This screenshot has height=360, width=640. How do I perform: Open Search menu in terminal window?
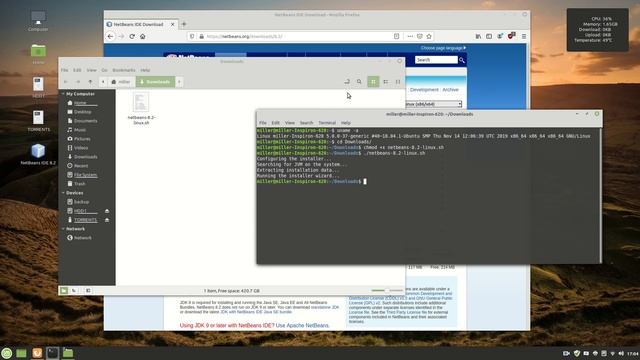coord(307,123)
